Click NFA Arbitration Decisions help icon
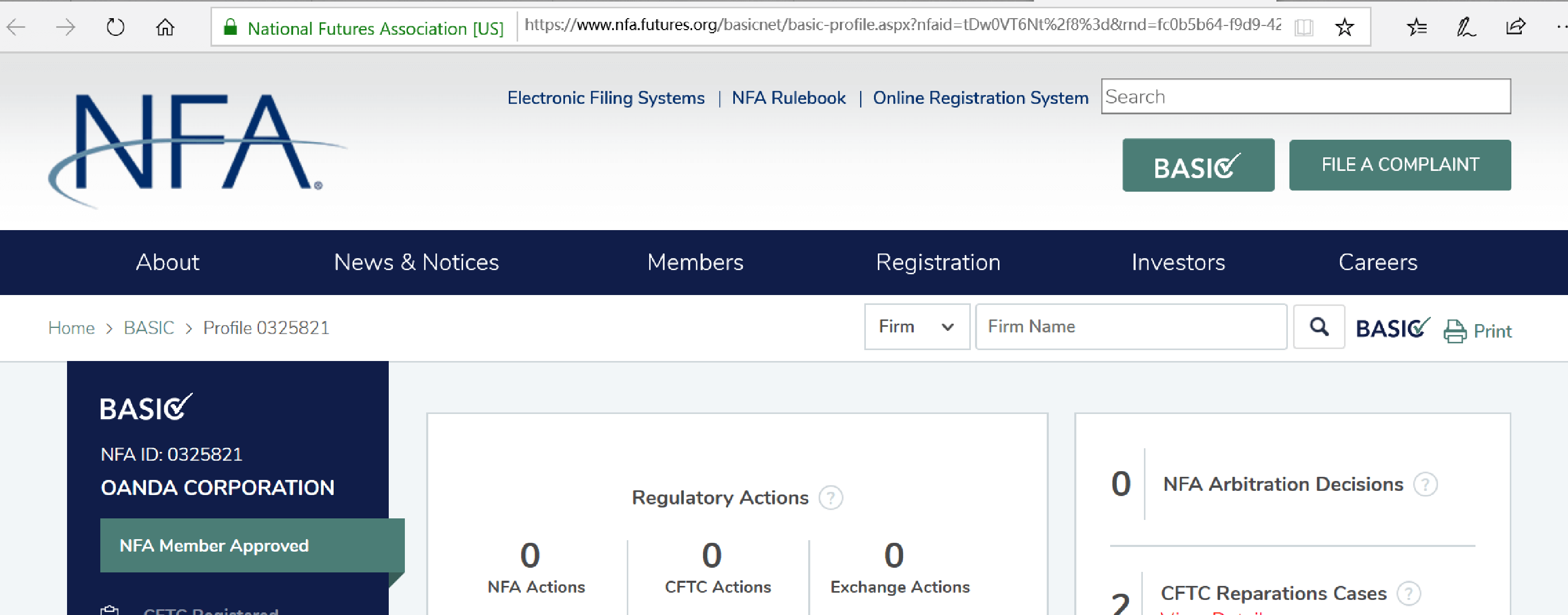The image size is (1568, 615). click(1425, 484)
